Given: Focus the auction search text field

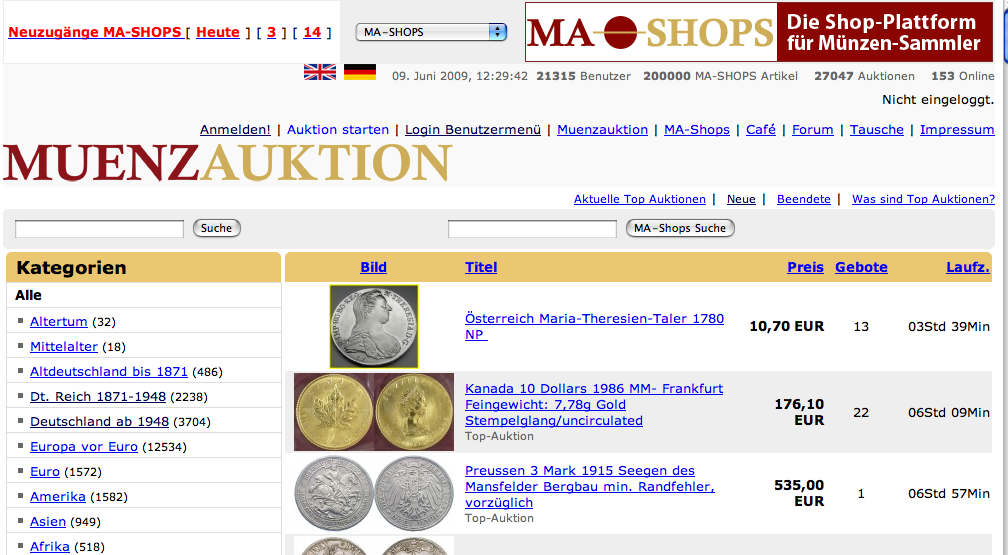Looking at the screenshot, I should (x=100, y=229).
